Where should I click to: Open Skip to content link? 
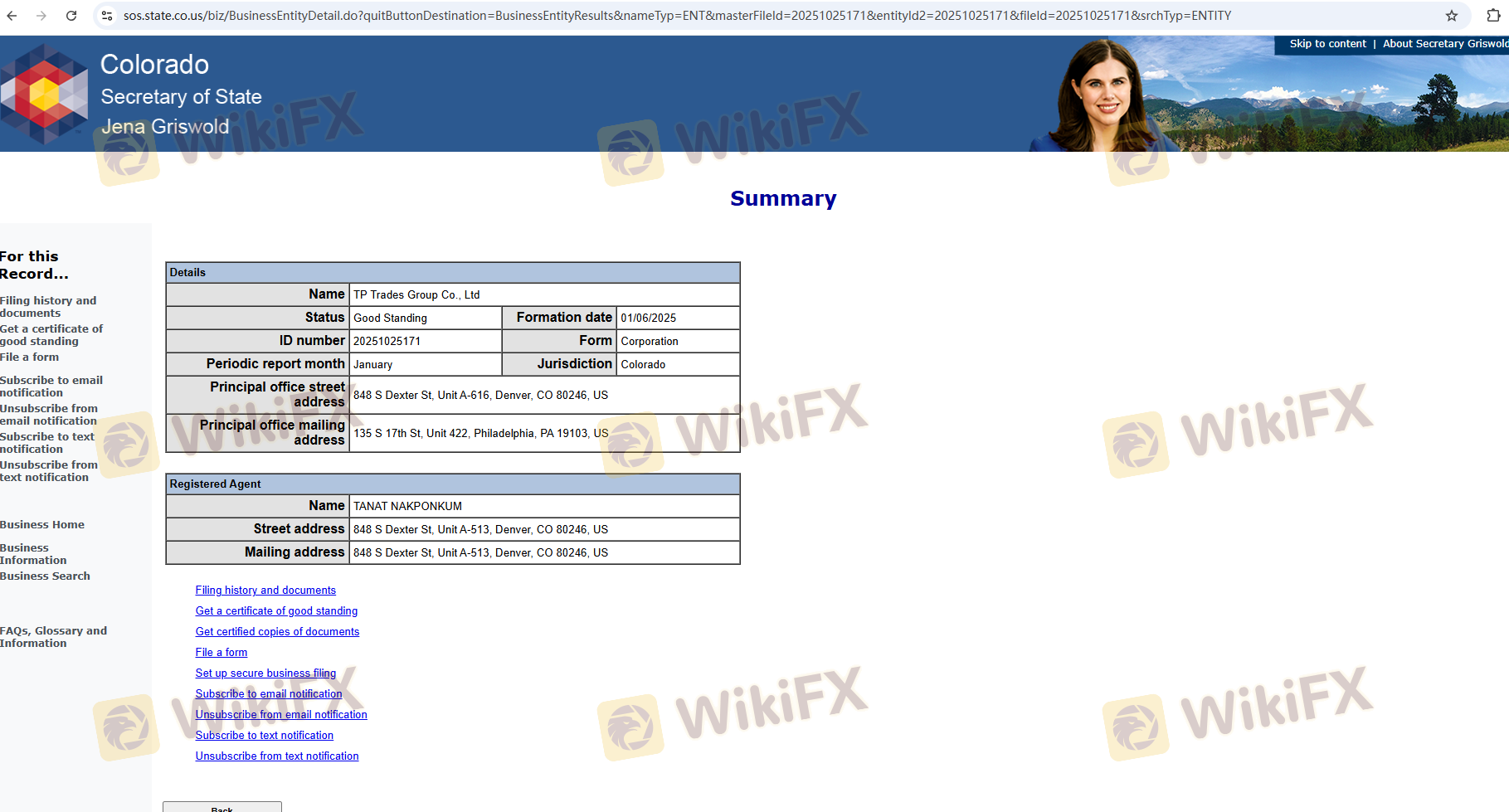point(1327,44)
